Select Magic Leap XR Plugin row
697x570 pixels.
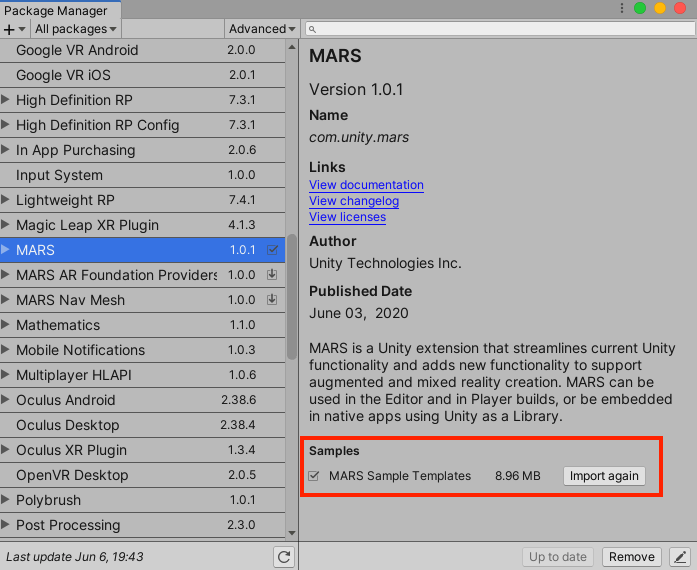tap(142, 225)
